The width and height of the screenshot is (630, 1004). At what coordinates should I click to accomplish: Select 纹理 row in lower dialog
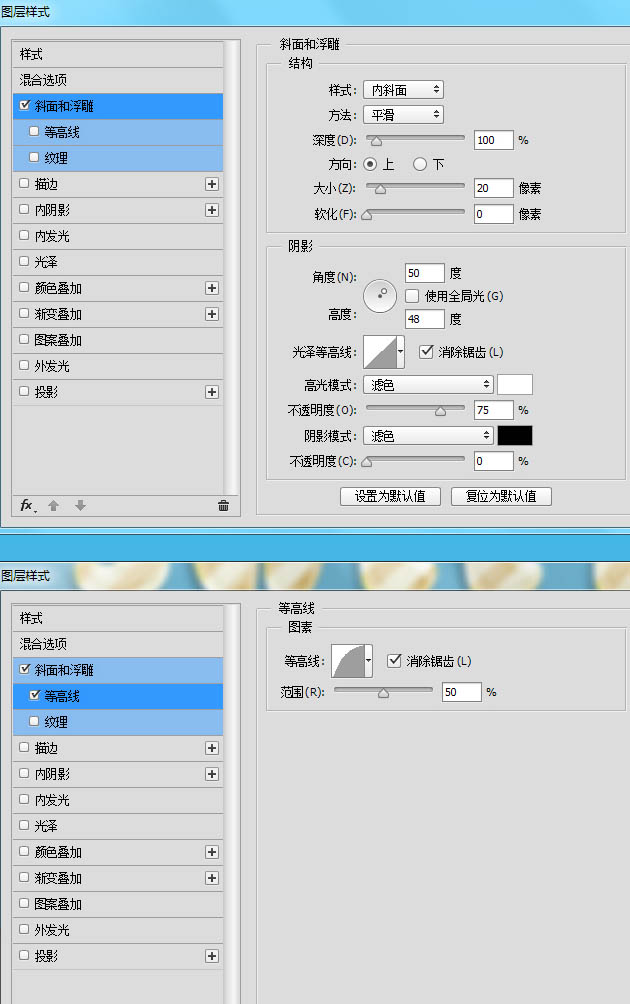[118, 722]
